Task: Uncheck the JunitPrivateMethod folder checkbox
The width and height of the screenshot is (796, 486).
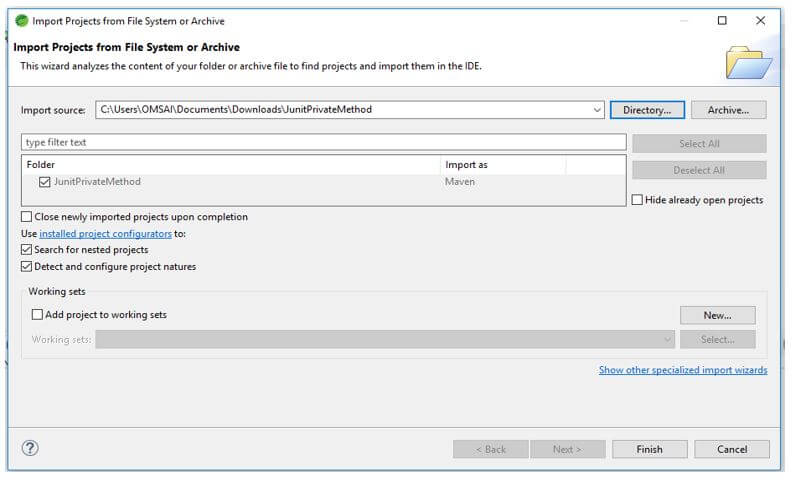Action: (x=45, y=182)
